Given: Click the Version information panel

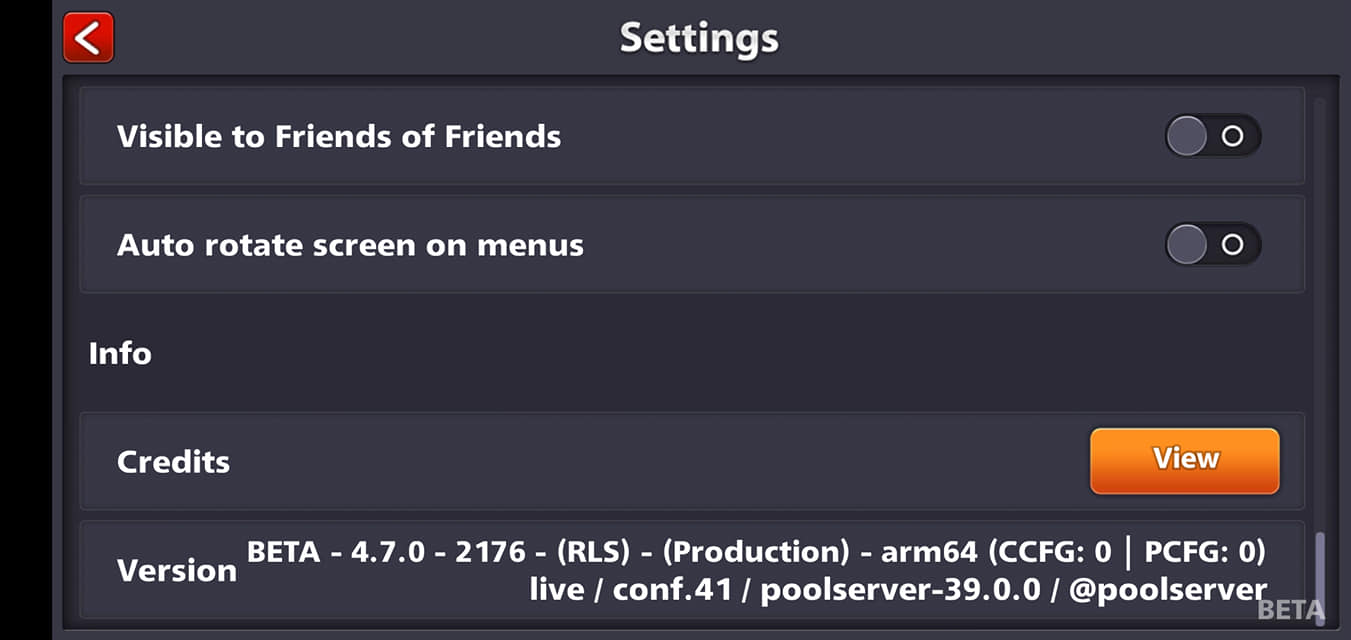Looking at the screenshot, I should click(x=692, y=569).
